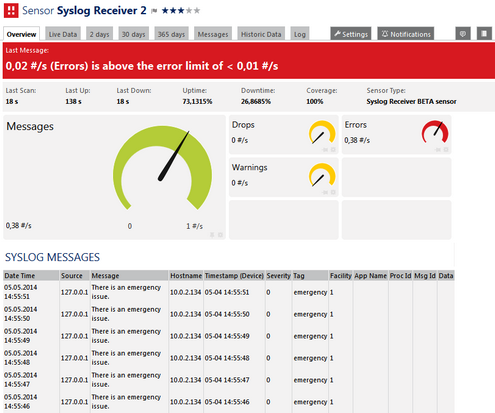Switch to the Messages tab
Screen dimensions: 495x413
point(213,34)
